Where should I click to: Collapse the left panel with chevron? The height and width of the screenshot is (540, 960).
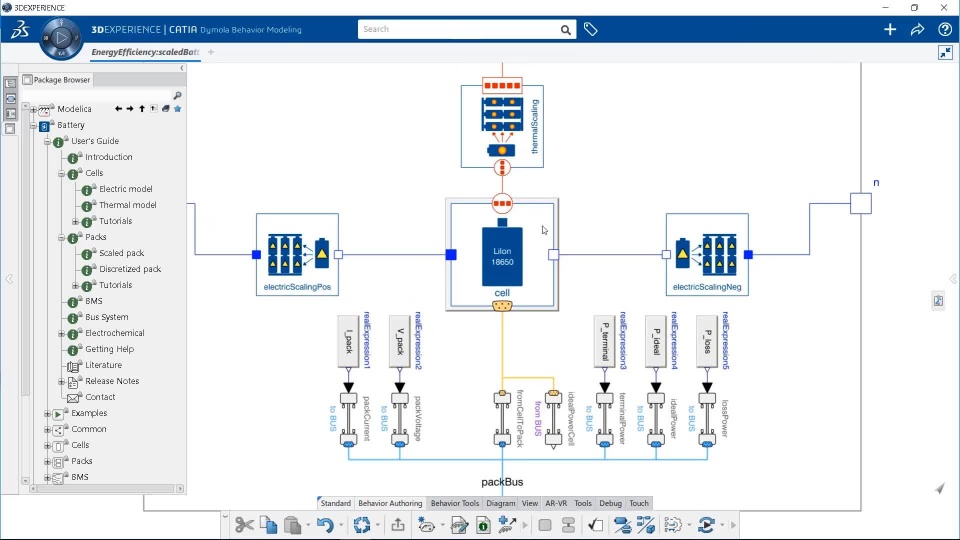click(x=182, y=68)
